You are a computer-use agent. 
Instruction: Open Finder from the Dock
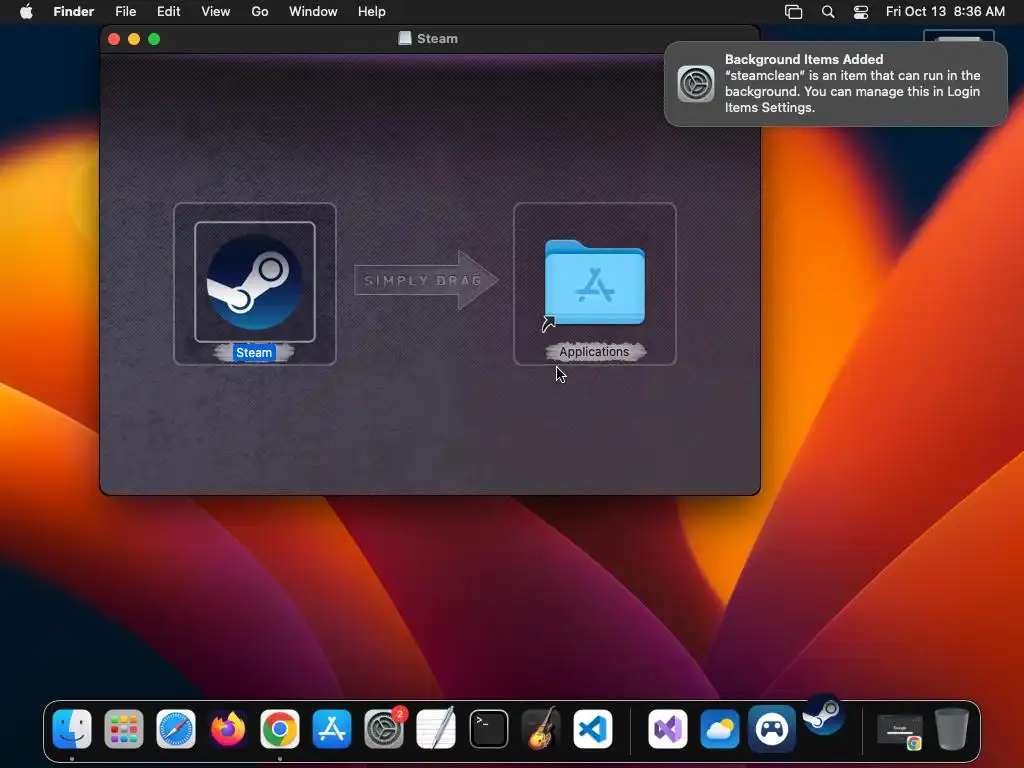point(72,729)
